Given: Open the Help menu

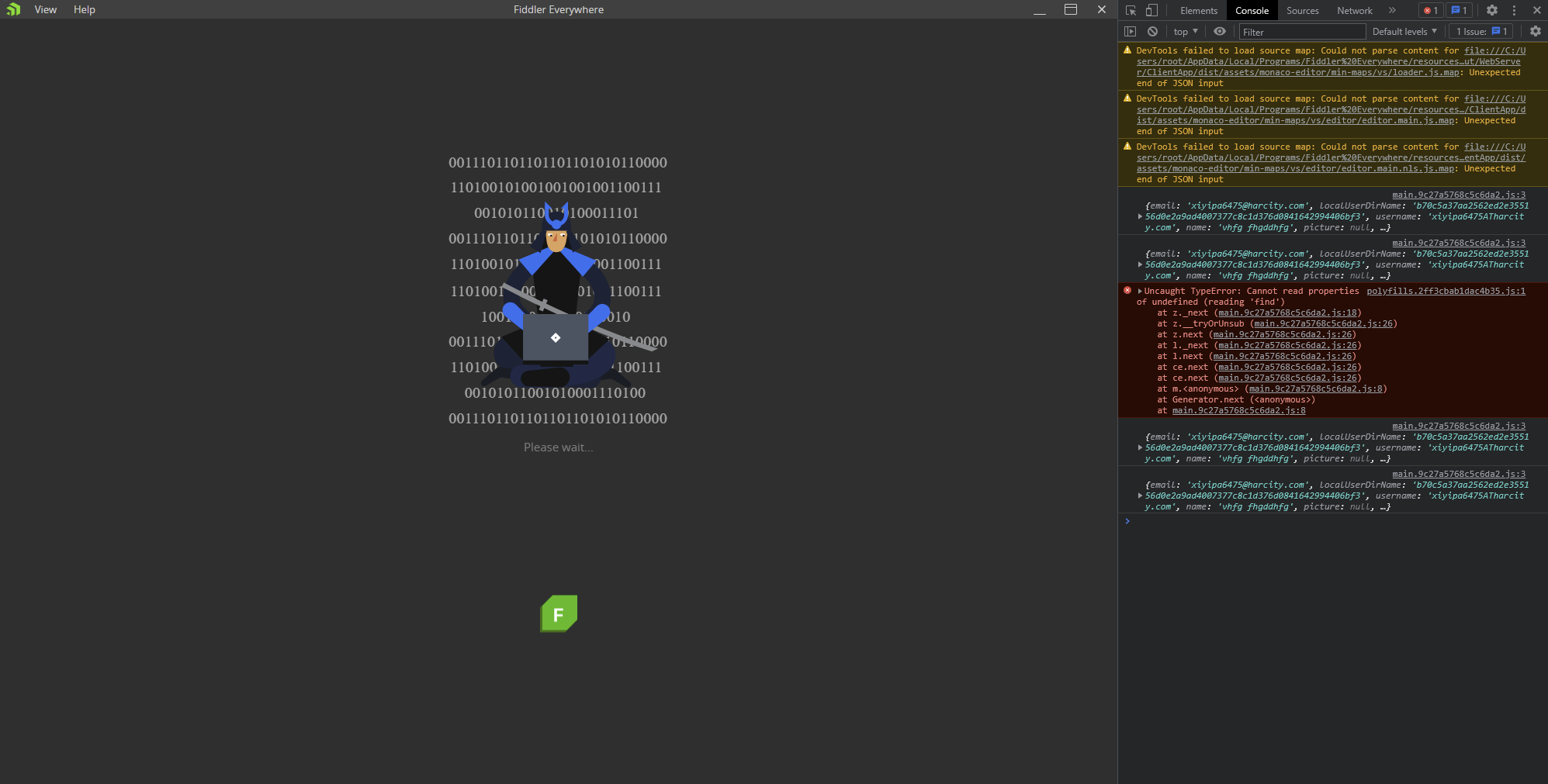Looking at the screenshot, I should coord(85,9).
